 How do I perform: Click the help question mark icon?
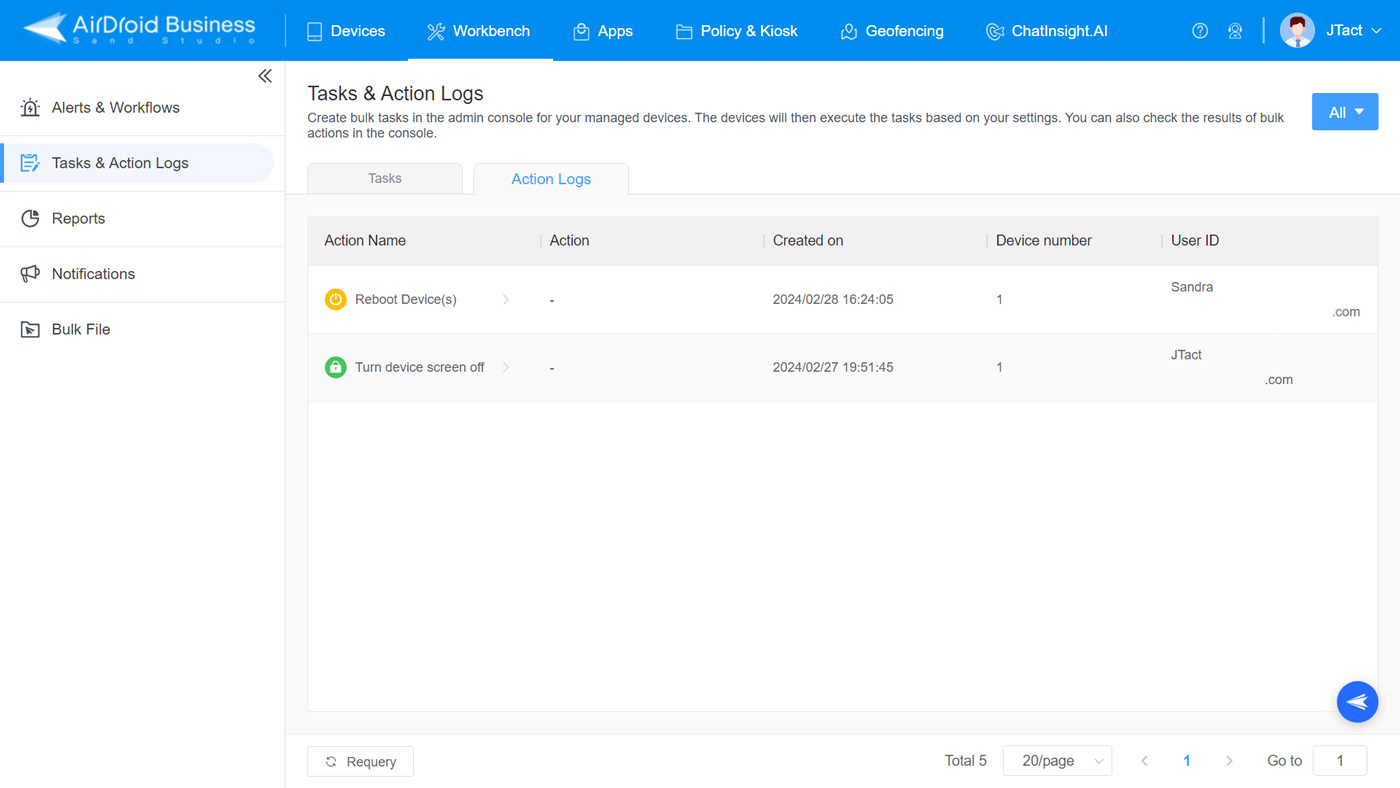tap(1200, 31)
